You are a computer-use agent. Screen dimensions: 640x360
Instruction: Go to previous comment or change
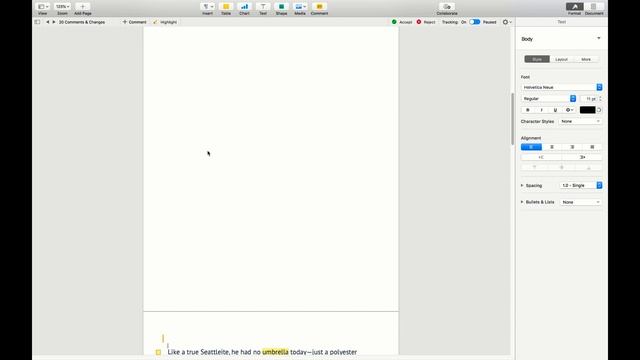tap(48, 22)
